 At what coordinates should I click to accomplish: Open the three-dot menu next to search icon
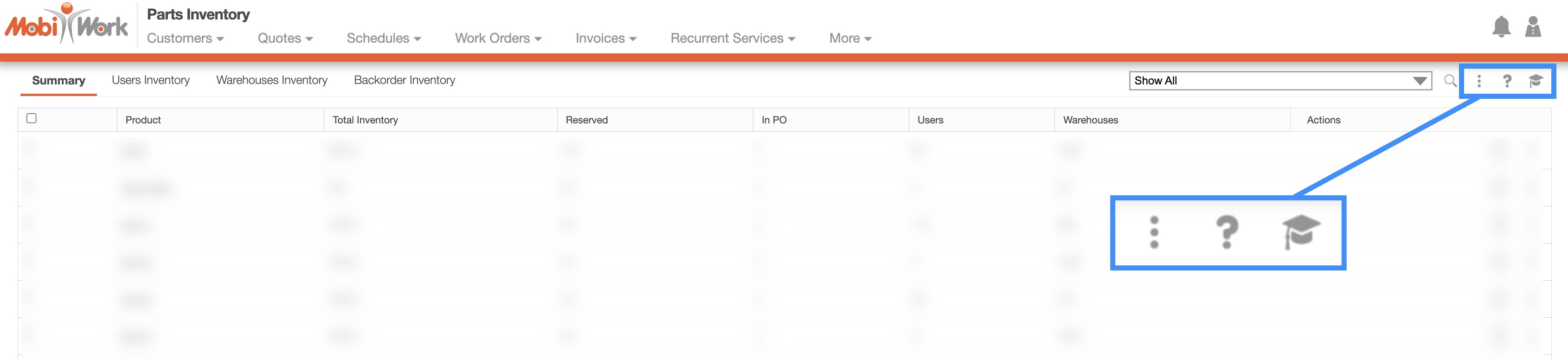tap(1478, 80)
